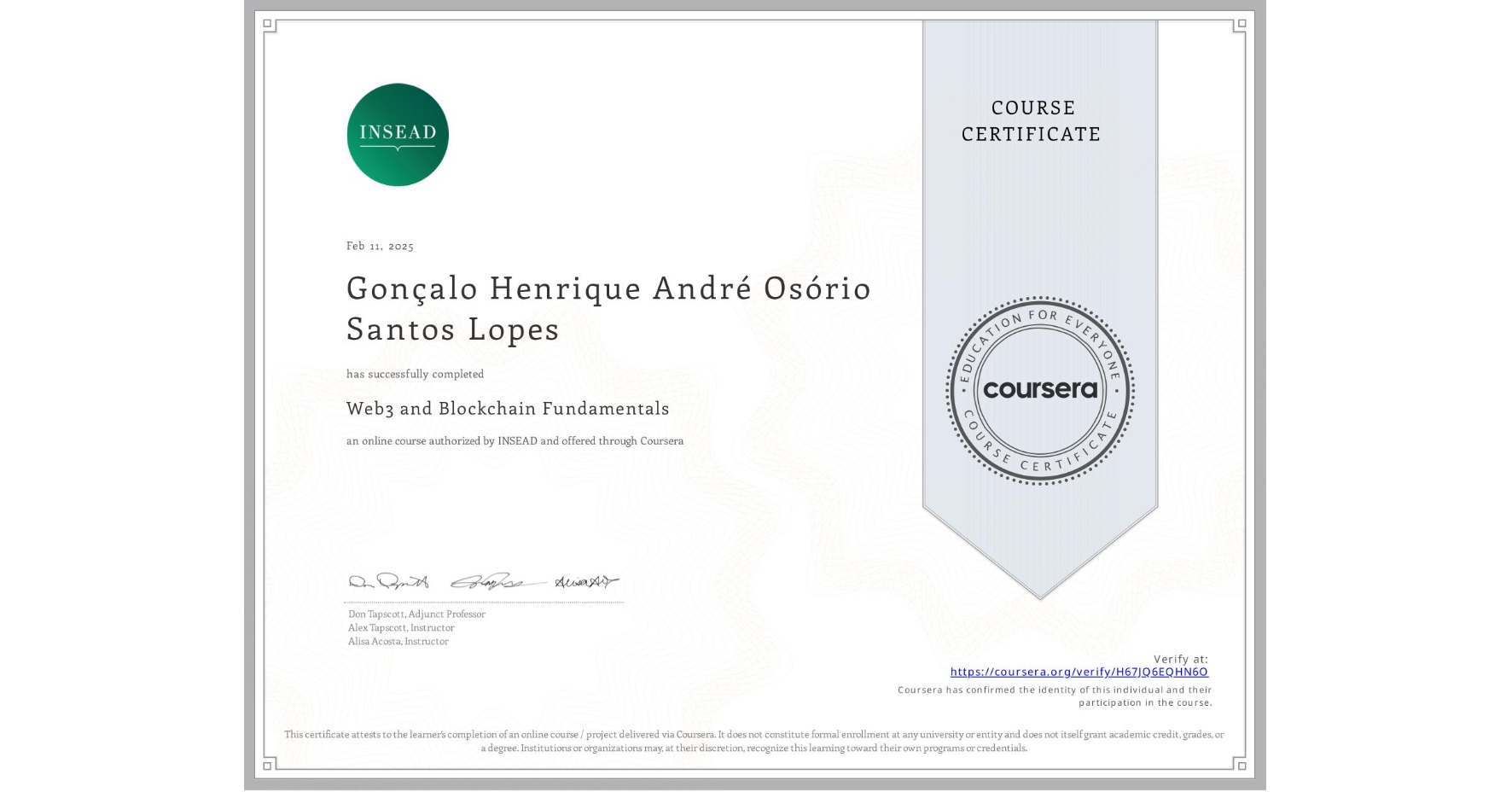The height and width of the screenshot is (792, 1512).
Task: Click the 'Santos Lopes' name line
Action: click(x=453, y=329)
